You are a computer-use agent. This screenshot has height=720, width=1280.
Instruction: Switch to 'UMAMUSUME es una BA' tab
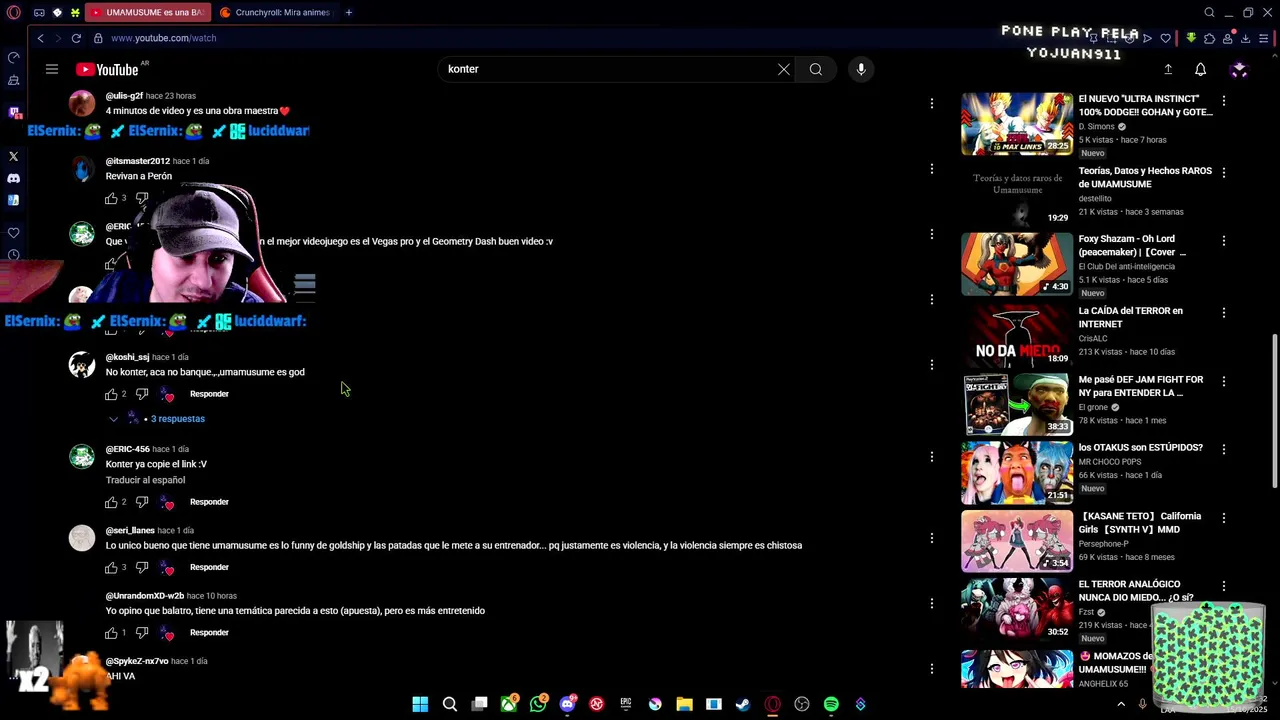pos(148,12)
